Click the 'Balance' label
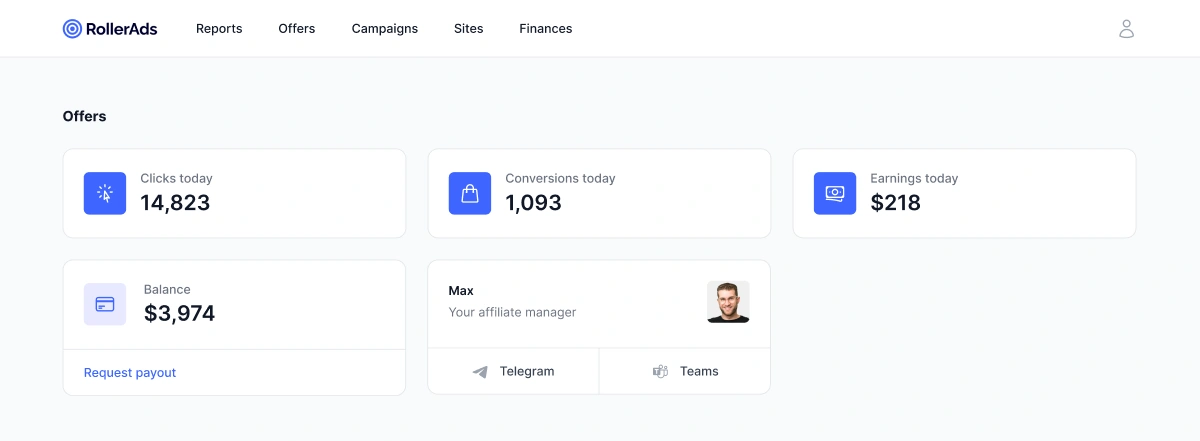The height and width of the screenshot is (441, 1200). coord(167,289)
